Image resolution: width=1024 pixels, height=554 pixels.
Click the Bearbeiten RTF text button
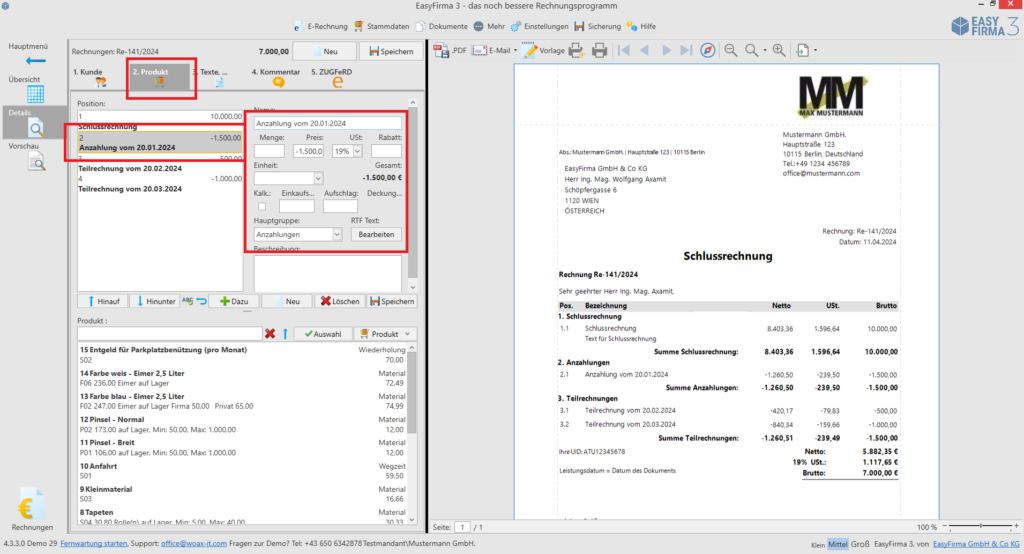(x=375, y=234)
